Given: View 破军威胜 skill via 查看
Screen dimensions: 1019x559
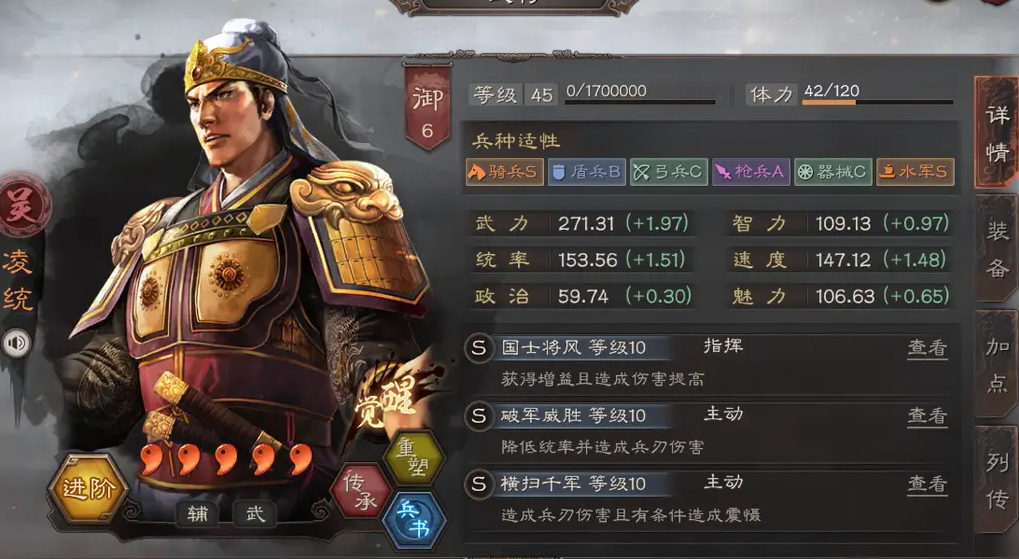Looking at the screenshot, I should pyautogui.click(x=927, y=416).
